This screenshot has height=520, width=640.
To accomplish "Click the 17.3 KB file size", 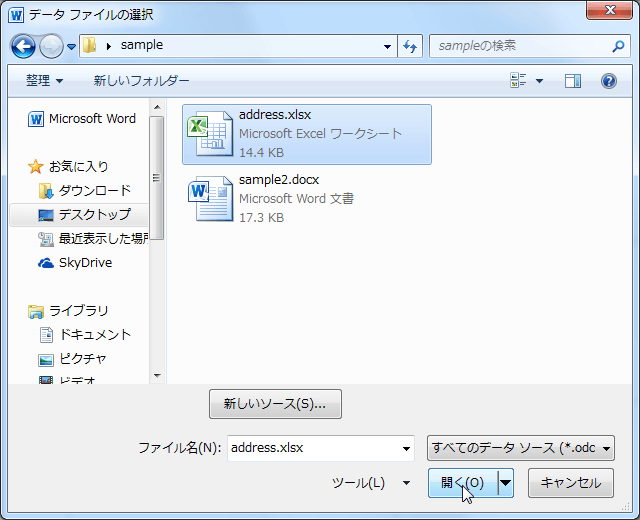I will [x=261, y=218].
